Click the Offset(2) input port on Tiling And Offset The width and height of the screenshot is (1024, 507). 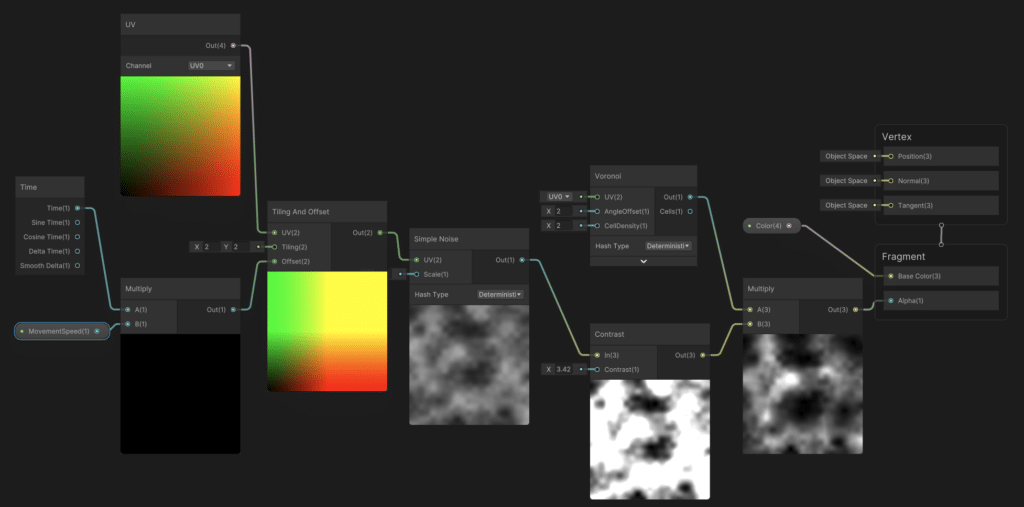(275, 261)
